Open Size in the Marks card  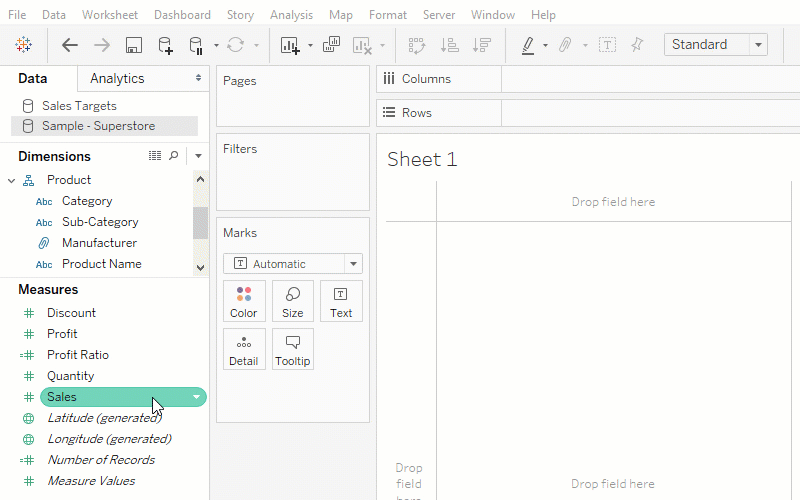pyautogui.click(x=293, y=301)
